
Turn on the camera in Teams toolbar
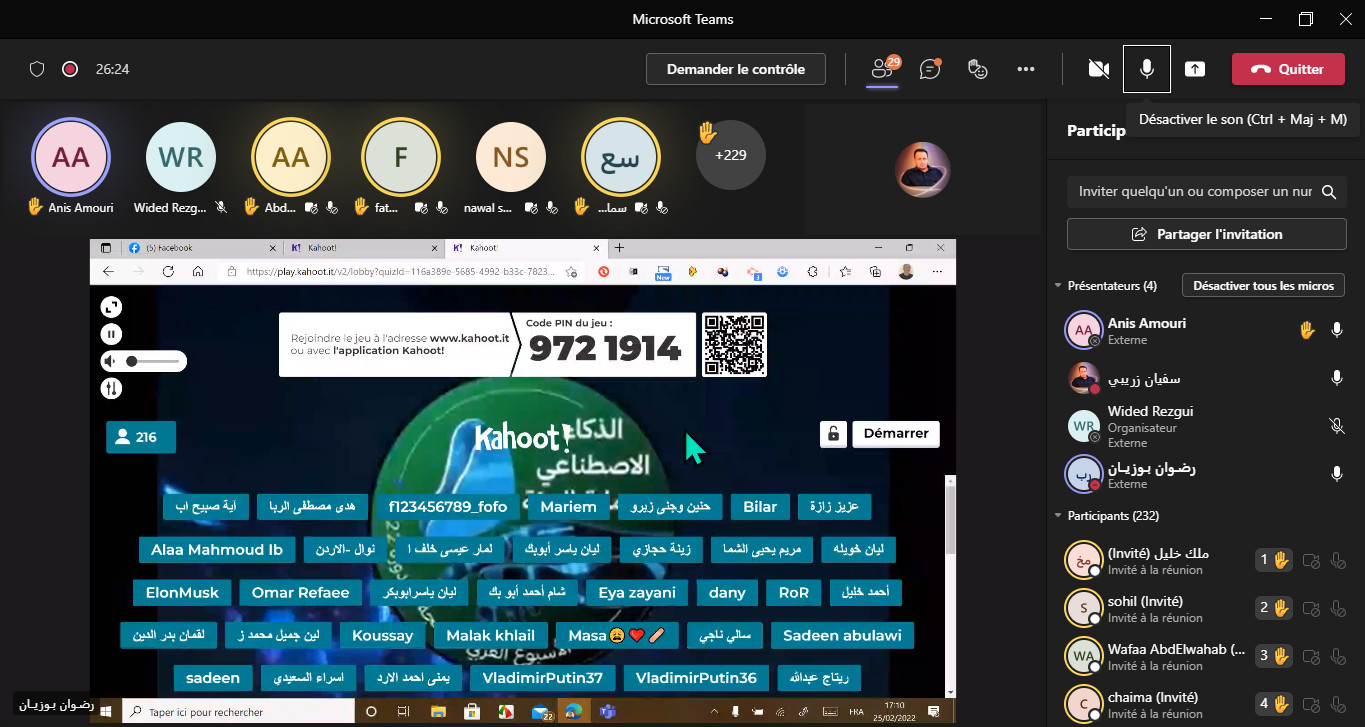click(x=1099, y=69)
